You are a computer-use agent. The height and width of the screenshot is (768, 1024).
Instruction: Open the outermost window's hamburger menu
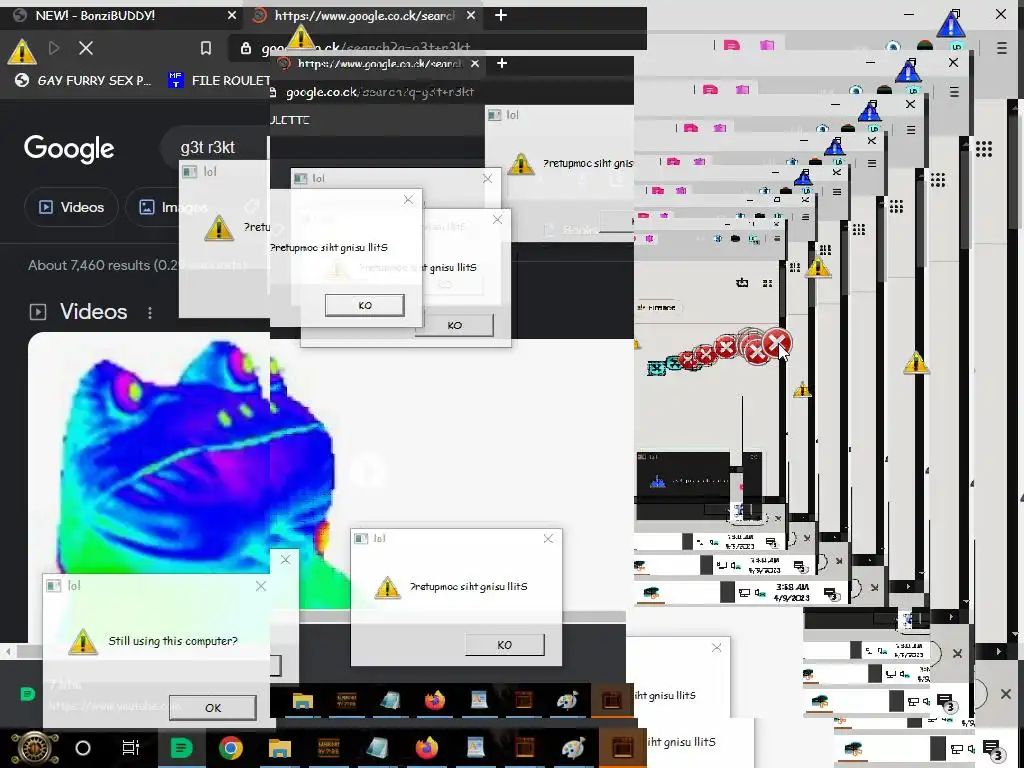pyautogui.click(x=1002, y=48)
